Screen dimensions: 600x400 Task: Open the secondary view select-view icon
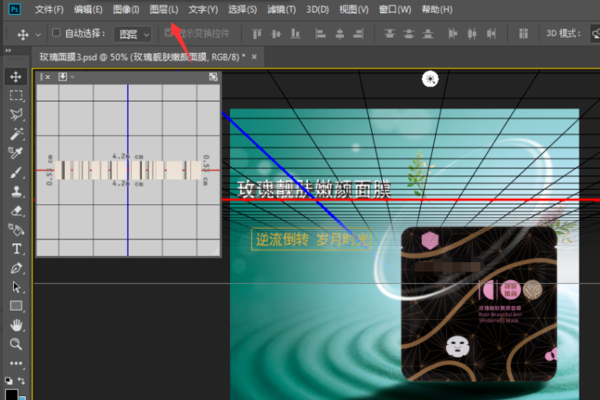click(x=62, y=77)
